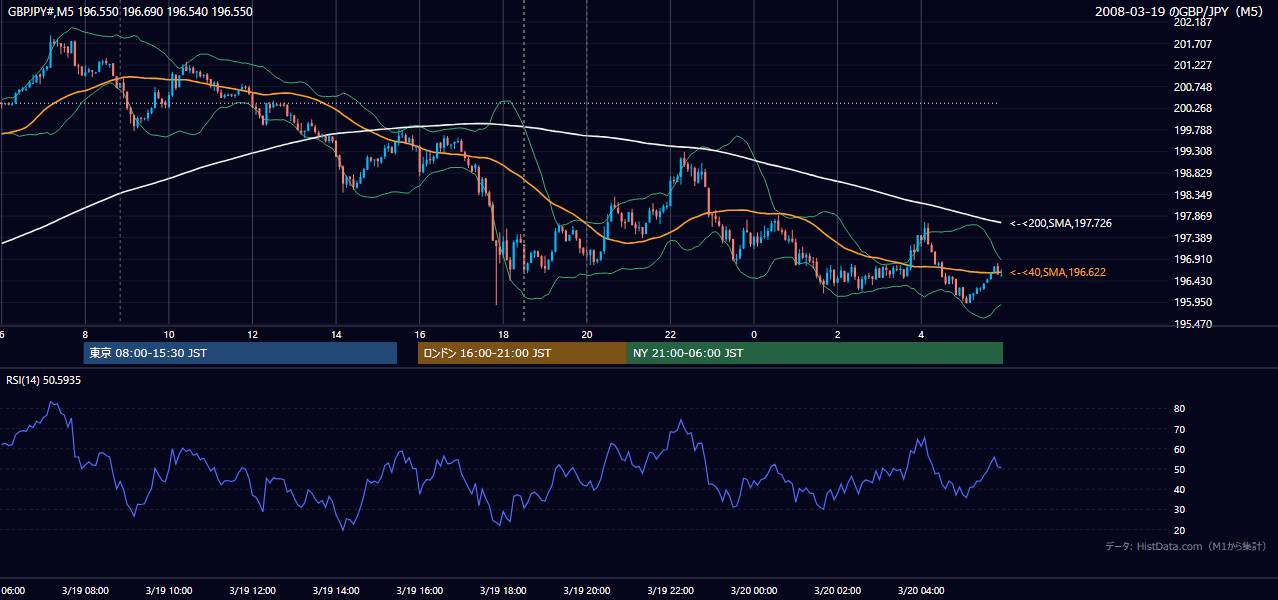Click the 3/19 22:00 date label

[670, 591]
